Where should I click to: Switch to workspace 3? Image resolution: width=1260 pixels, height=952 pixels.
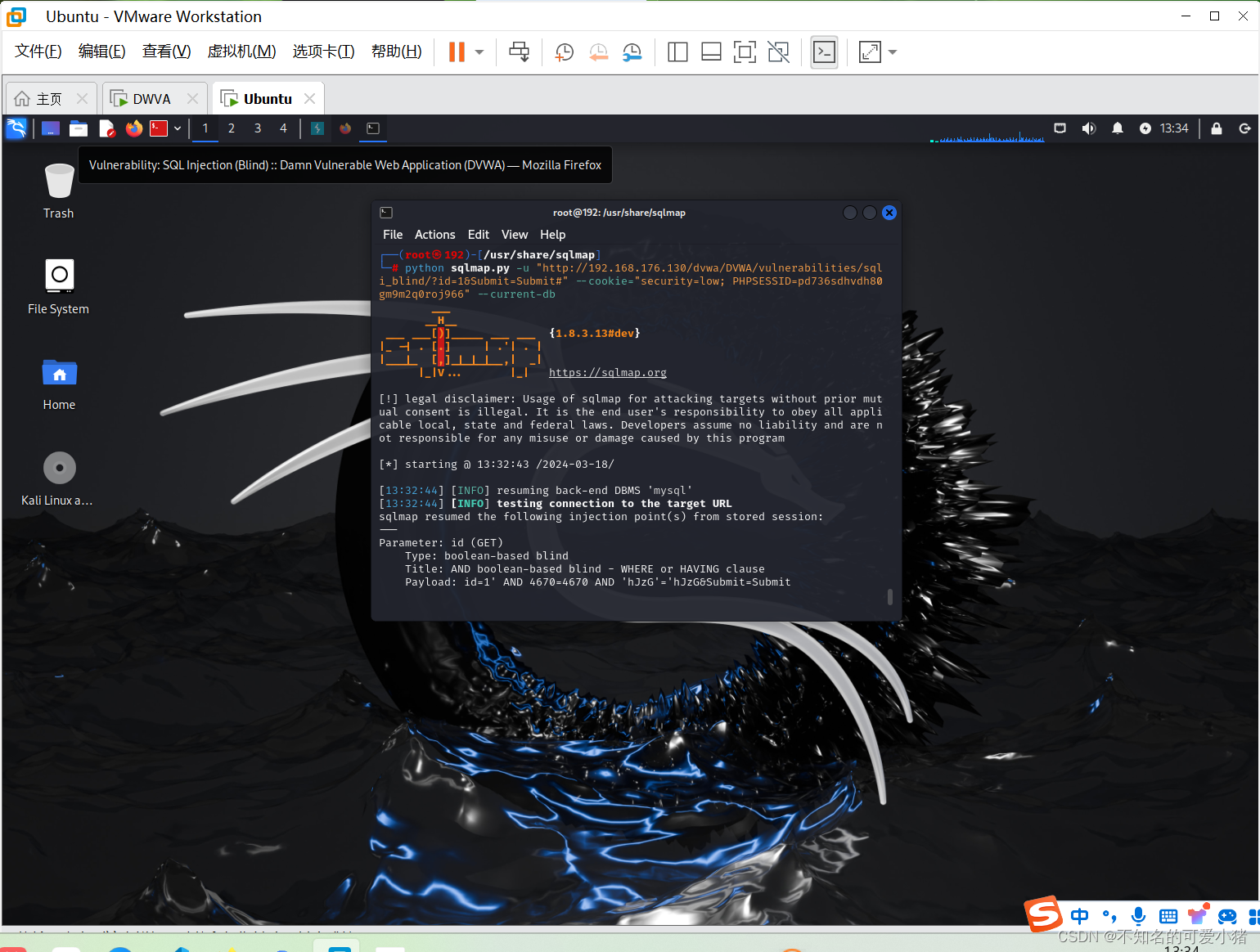tap(258, 128)
